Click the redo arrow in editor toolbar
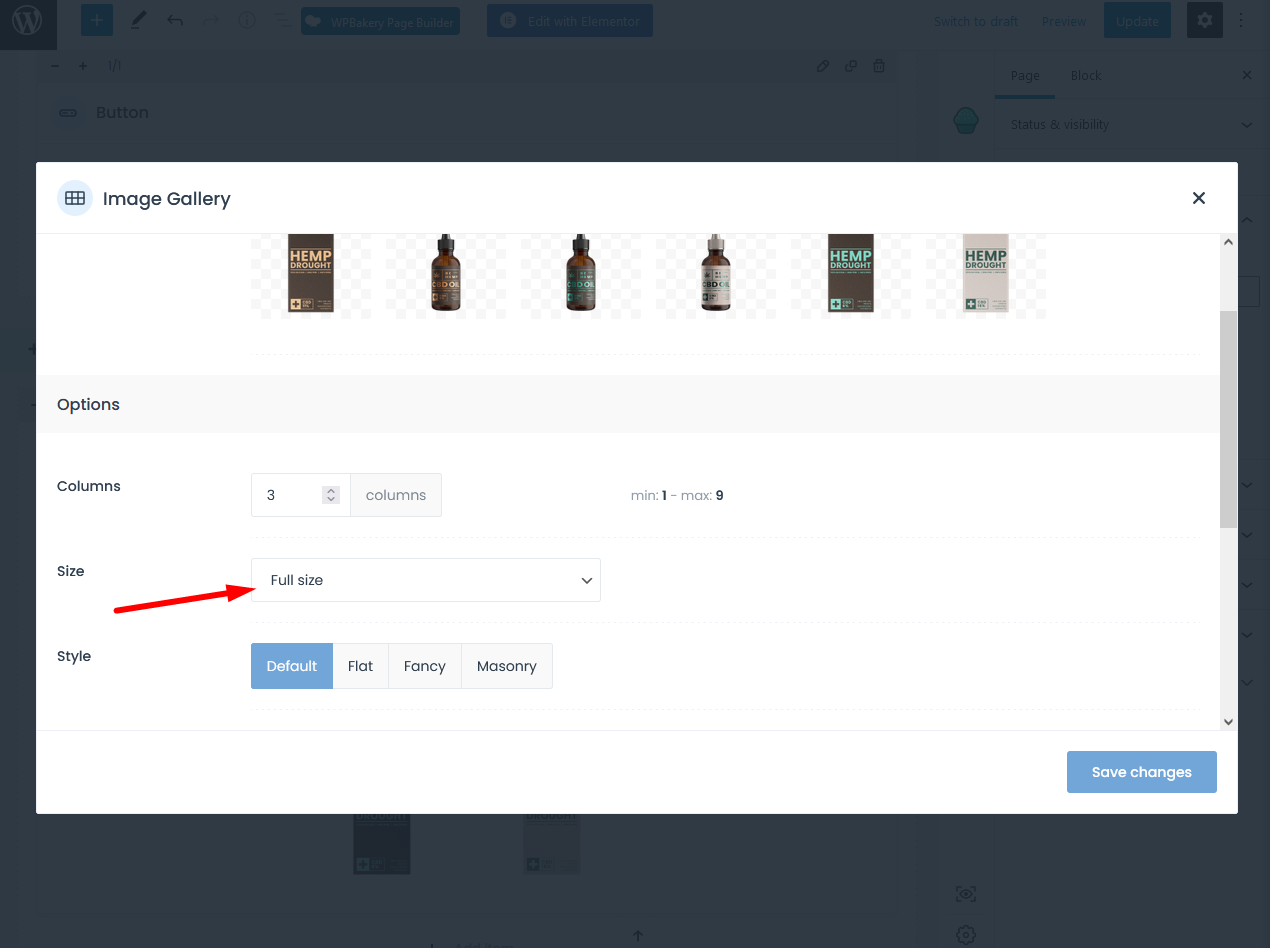 [211, 20]
